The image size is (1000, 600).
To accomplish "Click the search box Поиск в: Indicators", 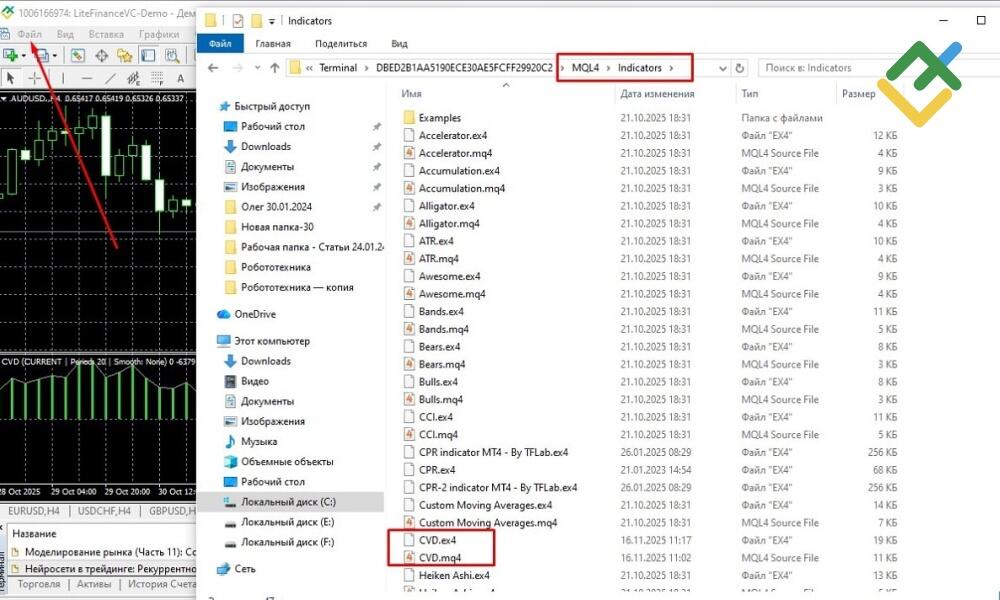I will pyautogui.click(x=823, y=68).
